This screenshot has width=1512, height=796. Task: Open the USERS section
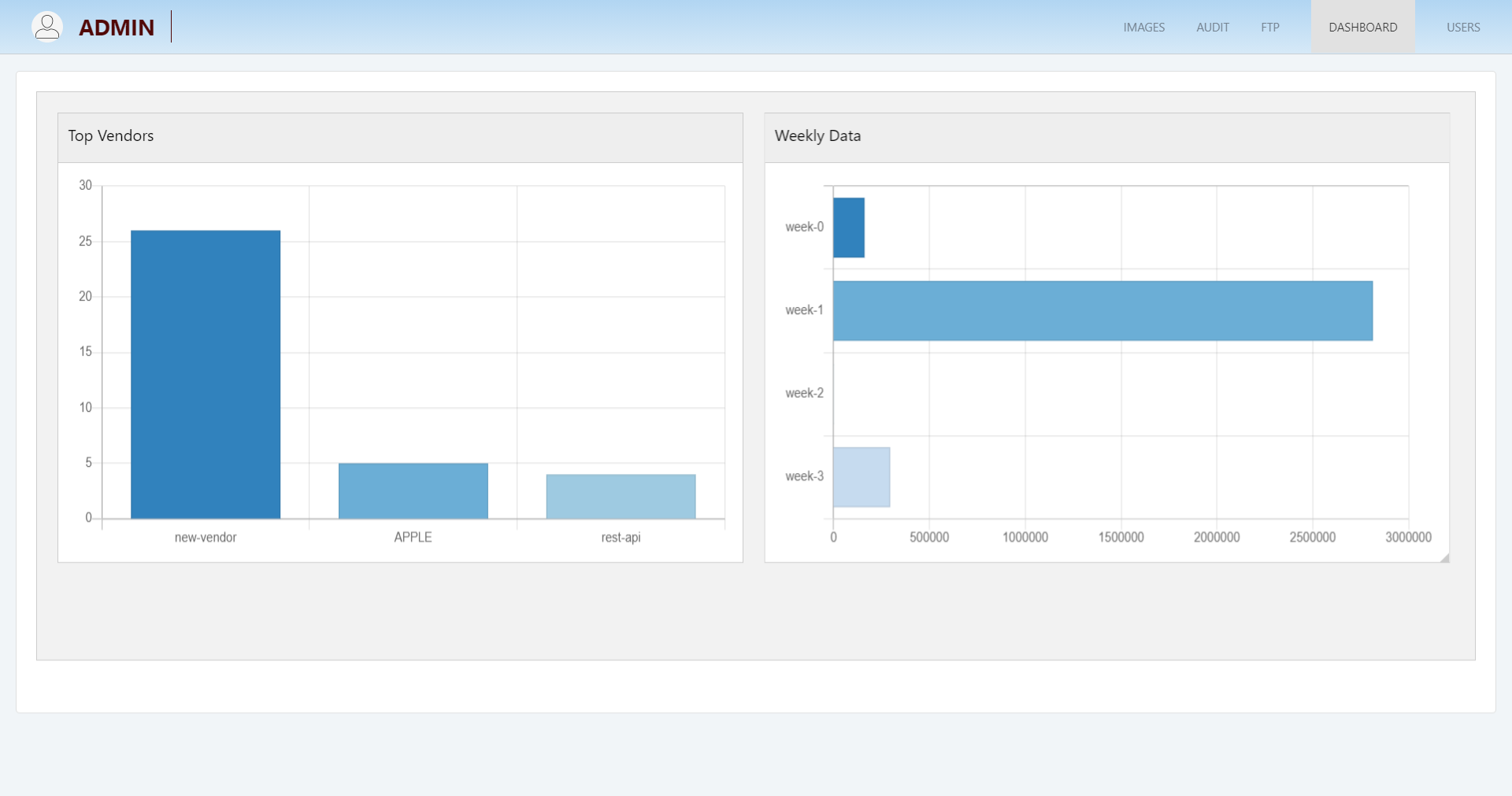1462,28
